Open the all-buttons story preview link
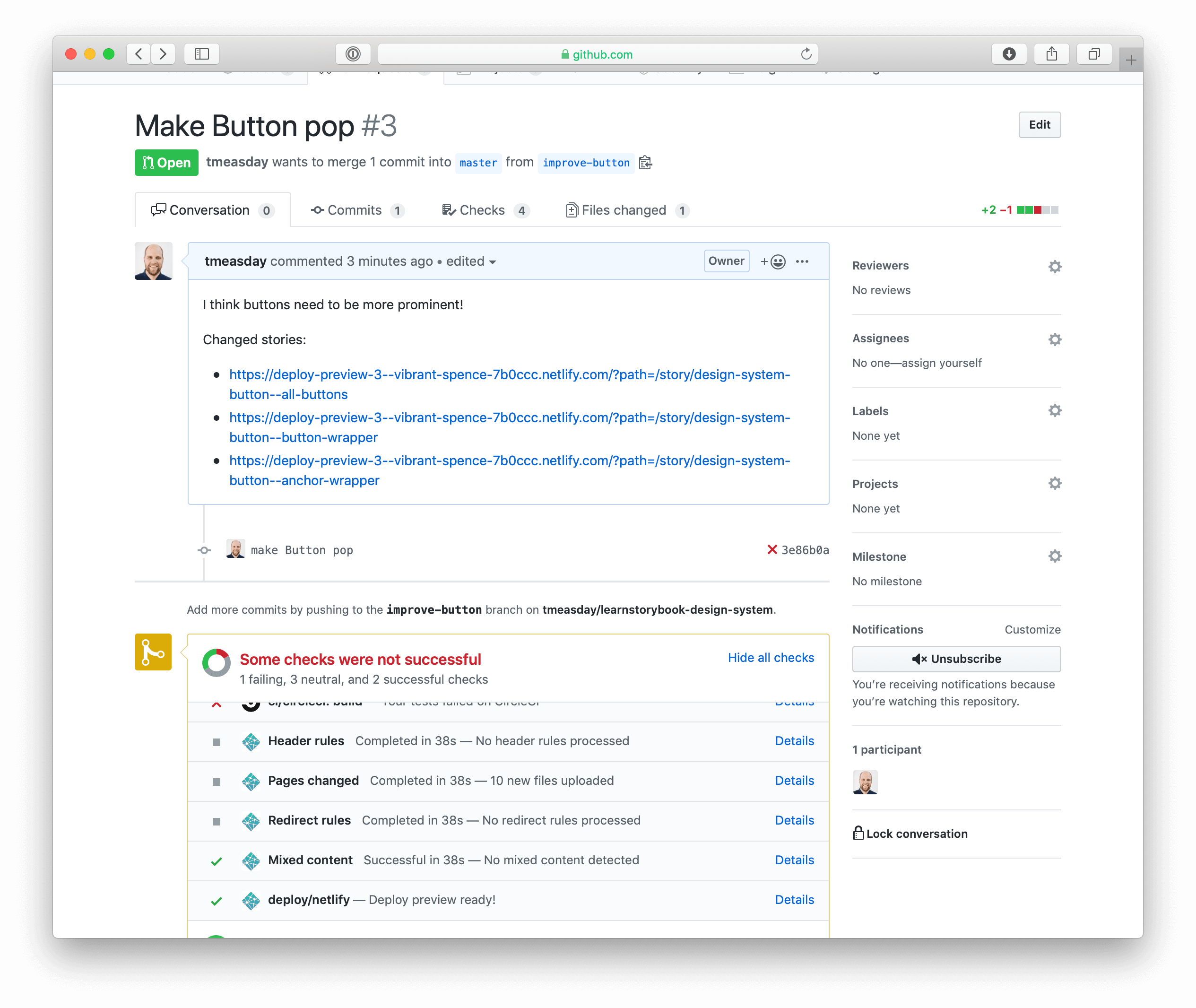The height and width of the screenshot is (1008, 1196). [x=510, y=384]
